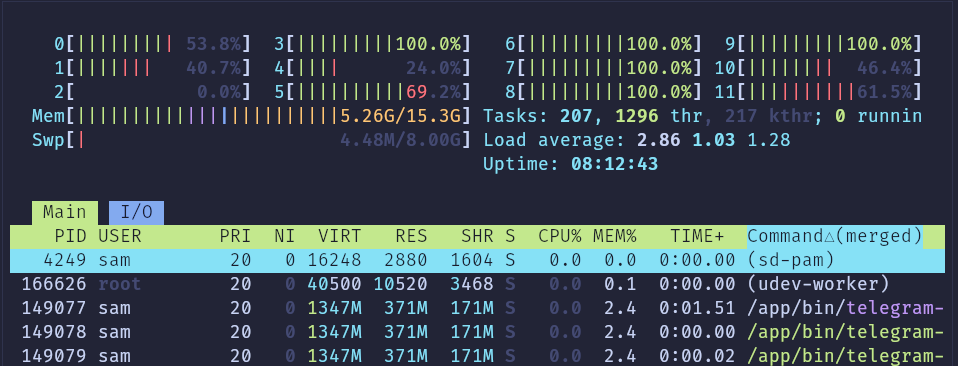Image resolution: width=958 pixels, height=366 pixels.
Task: Click the SHR value 1604
Action: pyautogui.click(x=472, y=260)
